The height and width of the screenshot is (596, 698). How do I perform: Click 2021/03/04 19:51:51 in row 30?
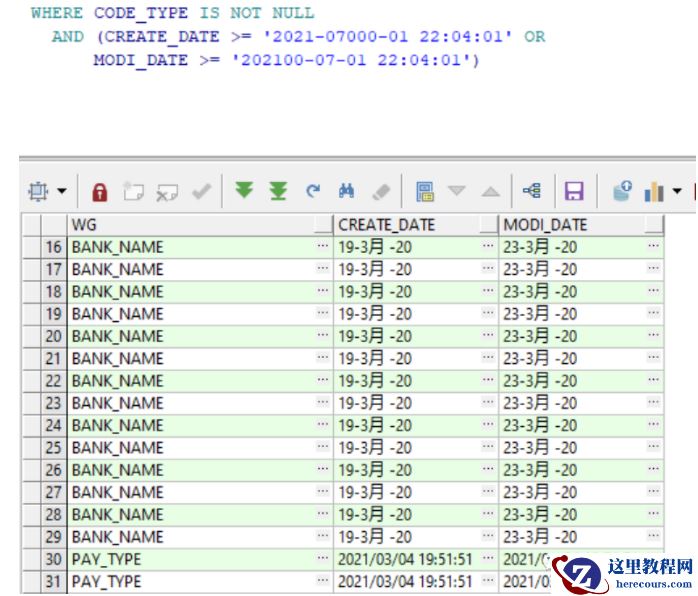pos(405,560)
